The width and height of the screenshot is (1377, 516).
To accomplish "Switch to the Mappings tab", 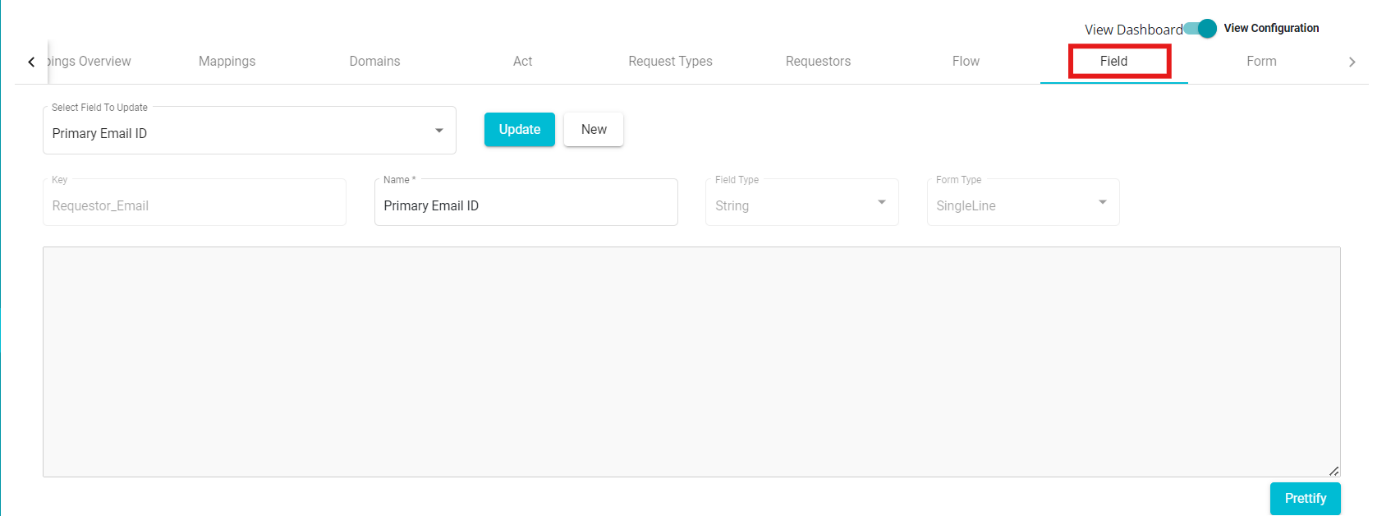I will tap(227, 61).
